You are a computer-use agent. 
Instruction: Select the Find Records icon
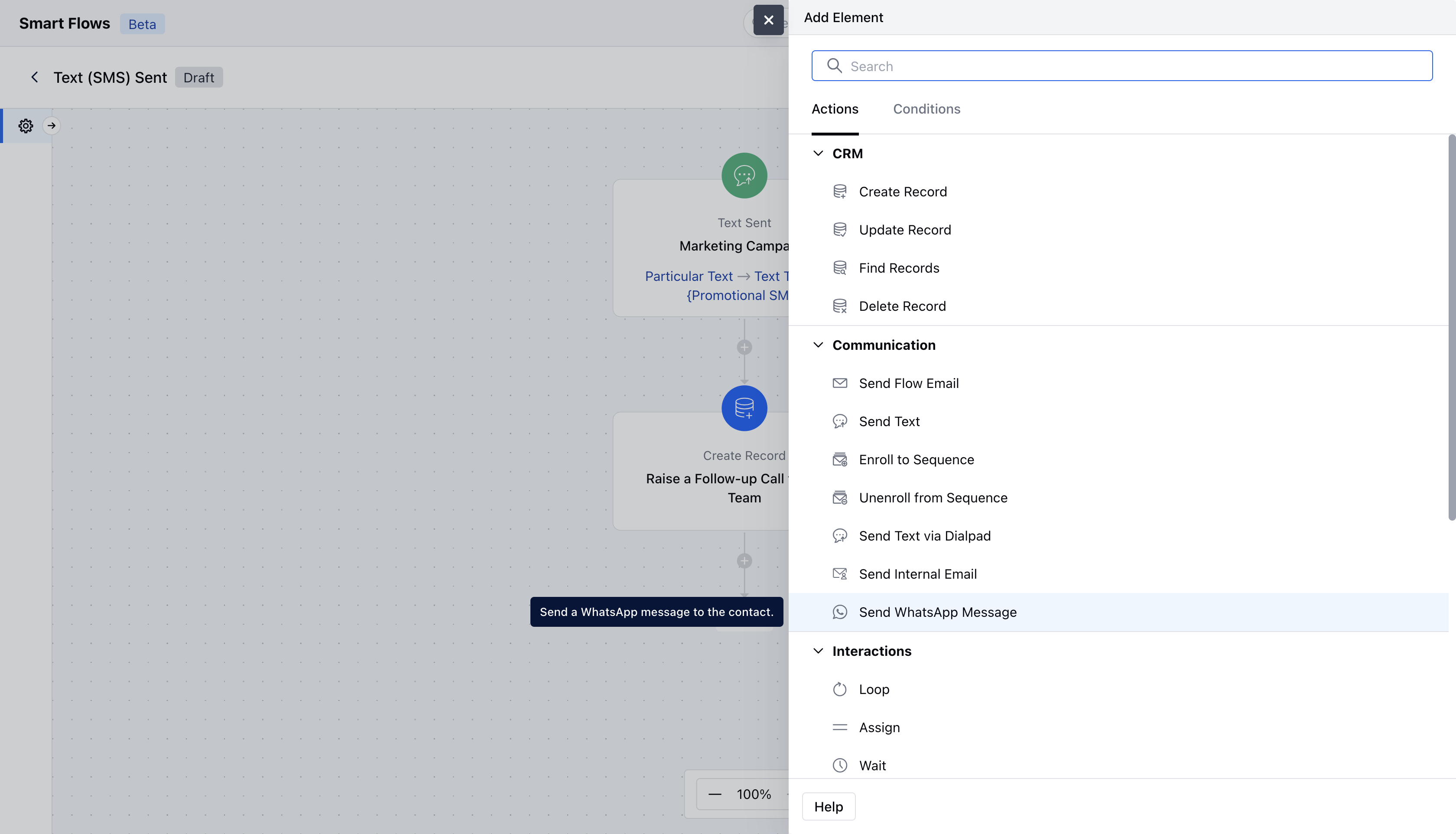(x=839, y=268)
